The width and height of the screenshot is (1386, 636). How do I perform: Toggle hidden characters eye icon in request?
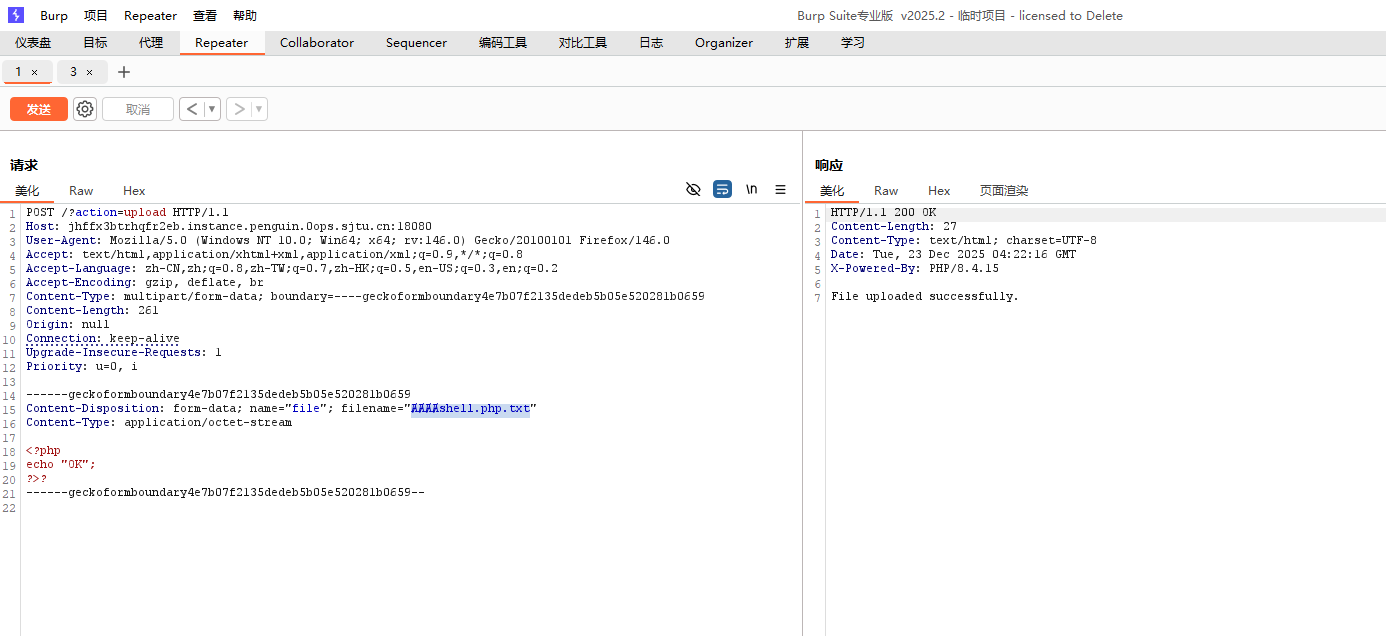pyautogui.click(x=693, y=189)
